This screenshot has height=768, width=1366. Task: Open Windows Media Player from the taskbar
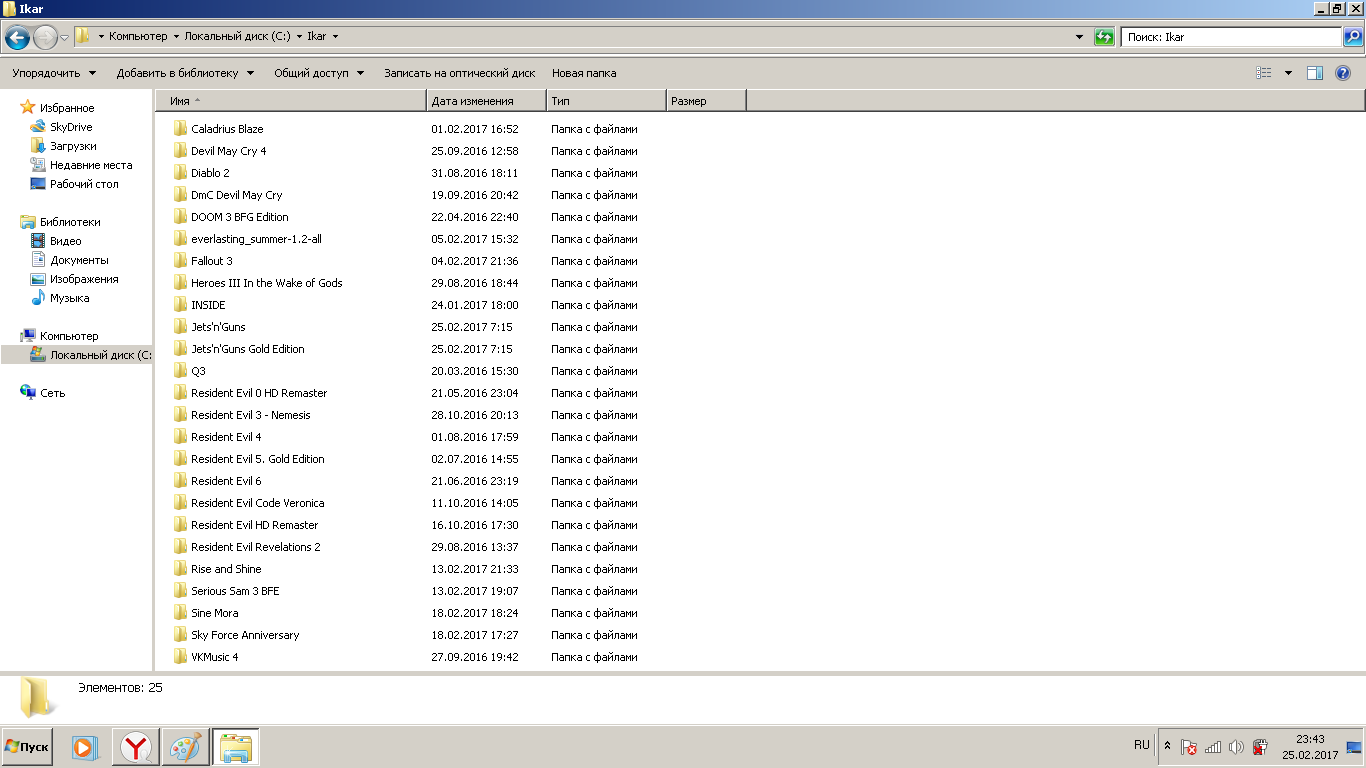[85, 747]
